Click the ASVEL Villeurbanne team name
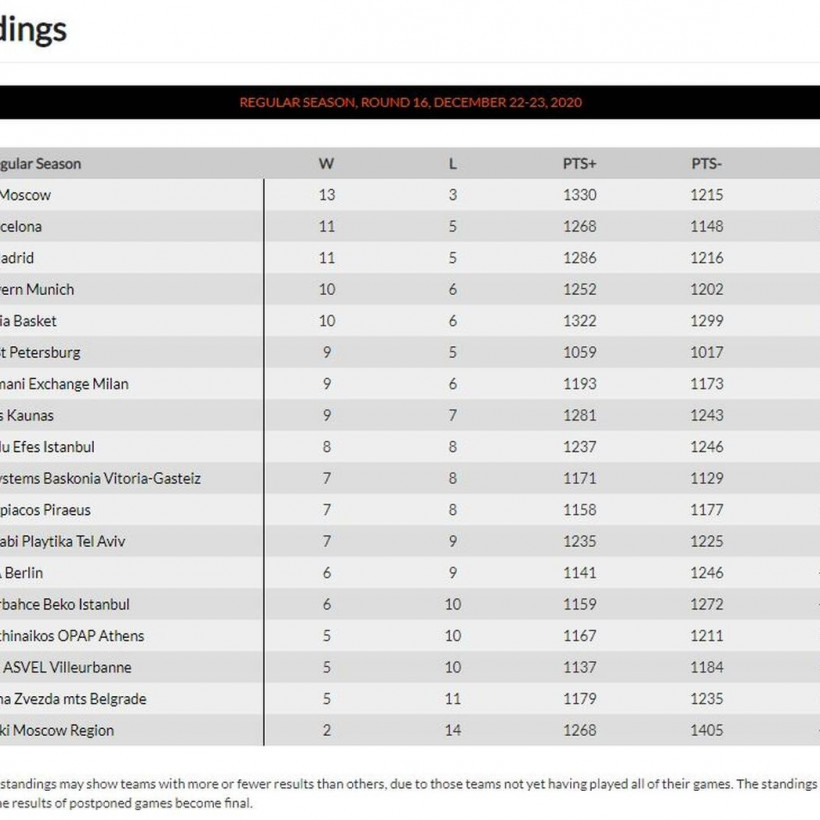 pos(66,668)
